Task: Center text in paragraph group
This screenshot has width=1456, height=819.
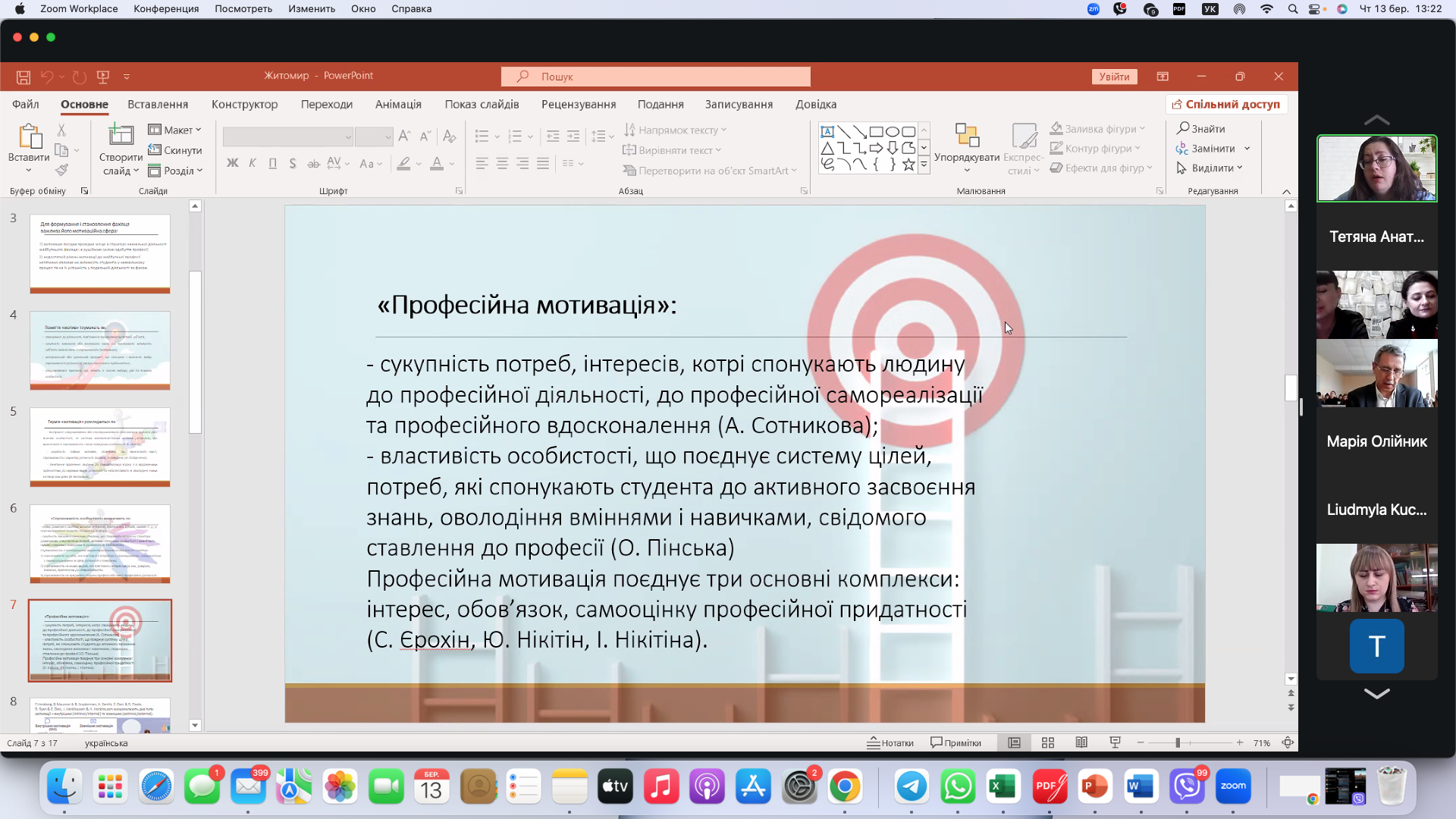Action: point(502,163)
